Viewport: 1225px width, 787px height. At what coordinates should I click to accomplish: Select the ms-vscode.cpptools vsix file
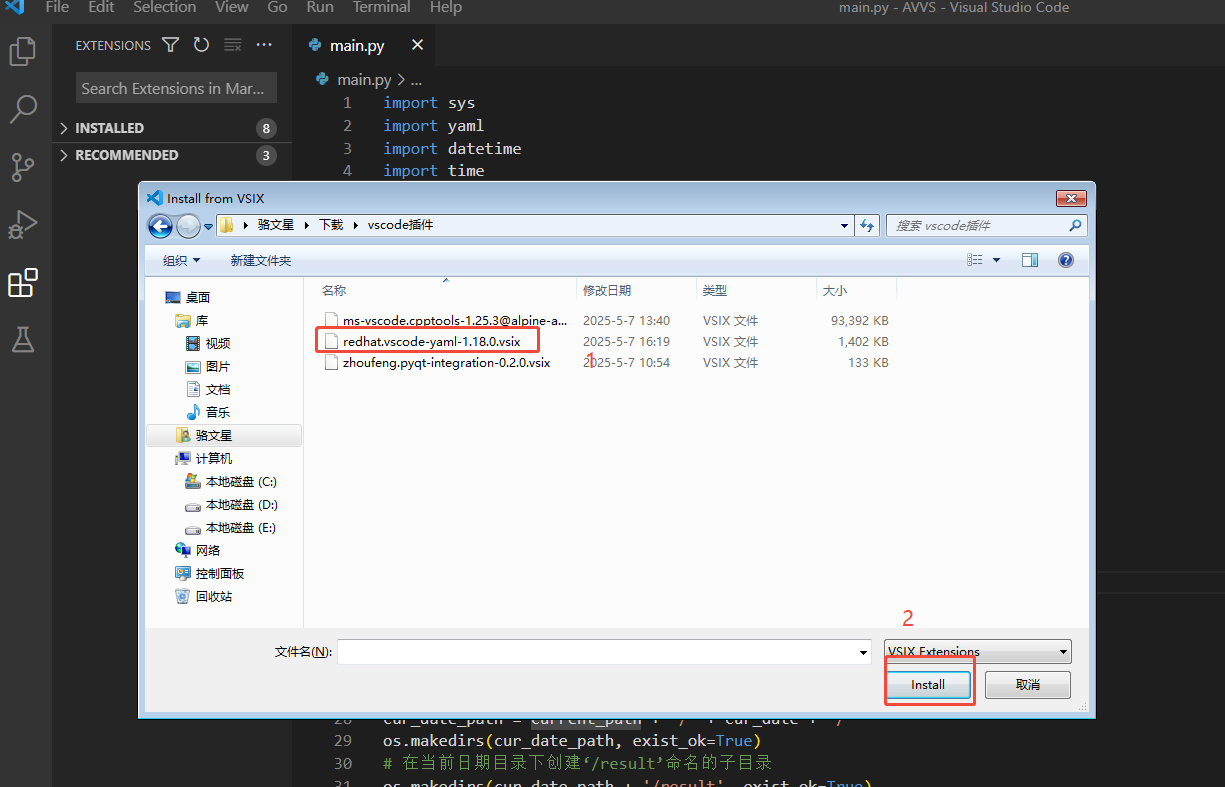tap(455, 321)
